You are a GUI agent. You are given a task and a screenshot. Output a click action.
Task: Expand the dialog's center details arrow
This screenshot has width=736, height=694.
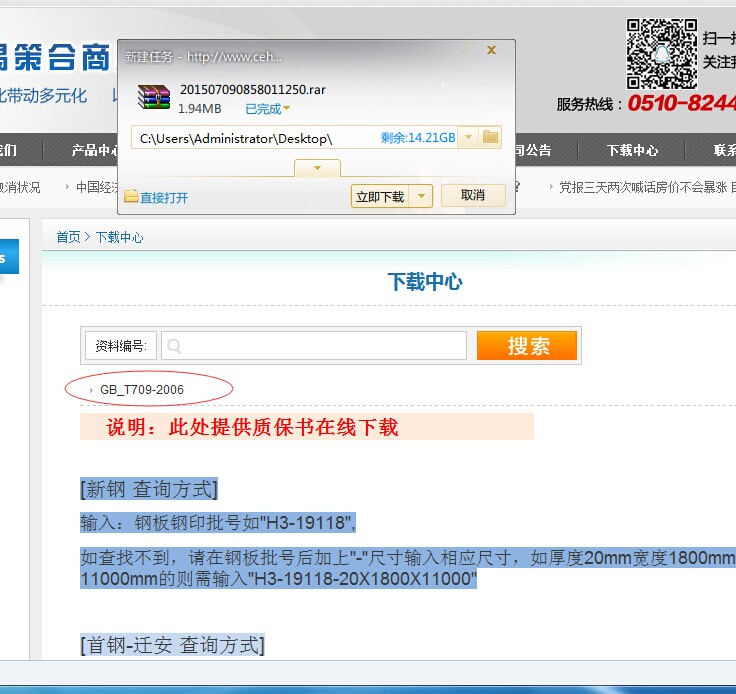[x=317, y=168]
